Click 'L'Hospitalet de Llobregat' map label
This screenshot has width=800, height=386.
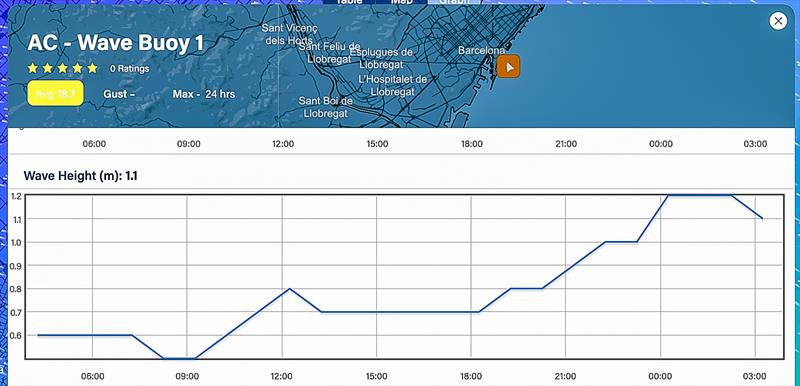[392, 85]
